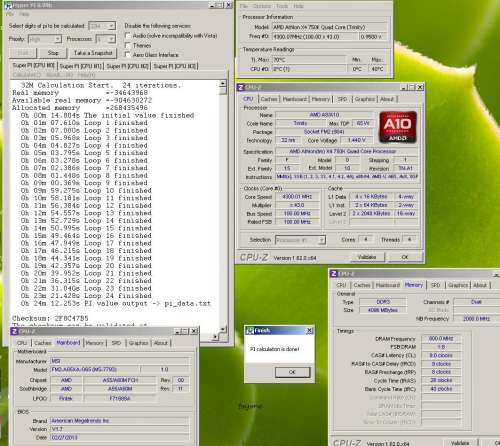Switch to the Super PI [CPU #3] tab

pyautogui.click(x=175, y=66)
